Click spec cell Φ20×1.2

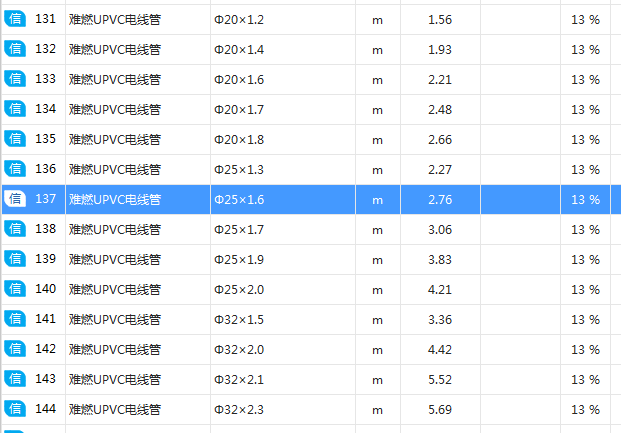pos(283,19)
